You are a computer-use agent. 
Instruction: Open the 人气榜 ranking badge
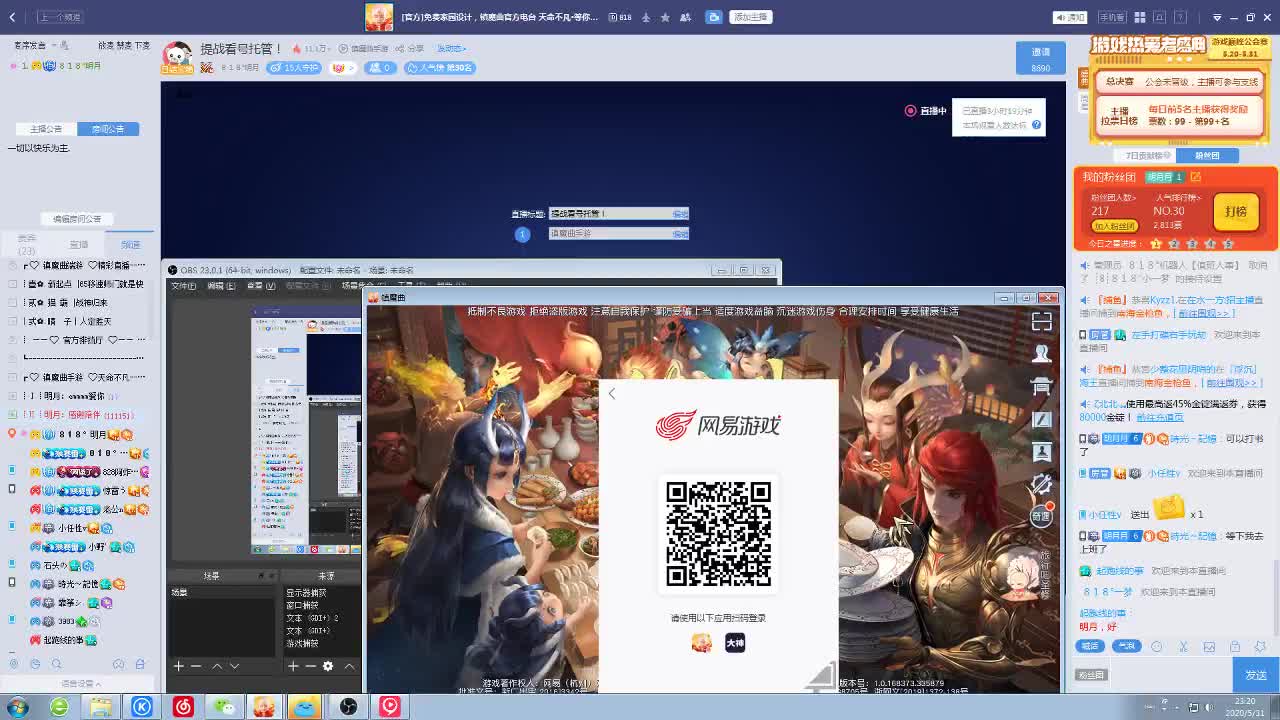[x=439, y=68]
